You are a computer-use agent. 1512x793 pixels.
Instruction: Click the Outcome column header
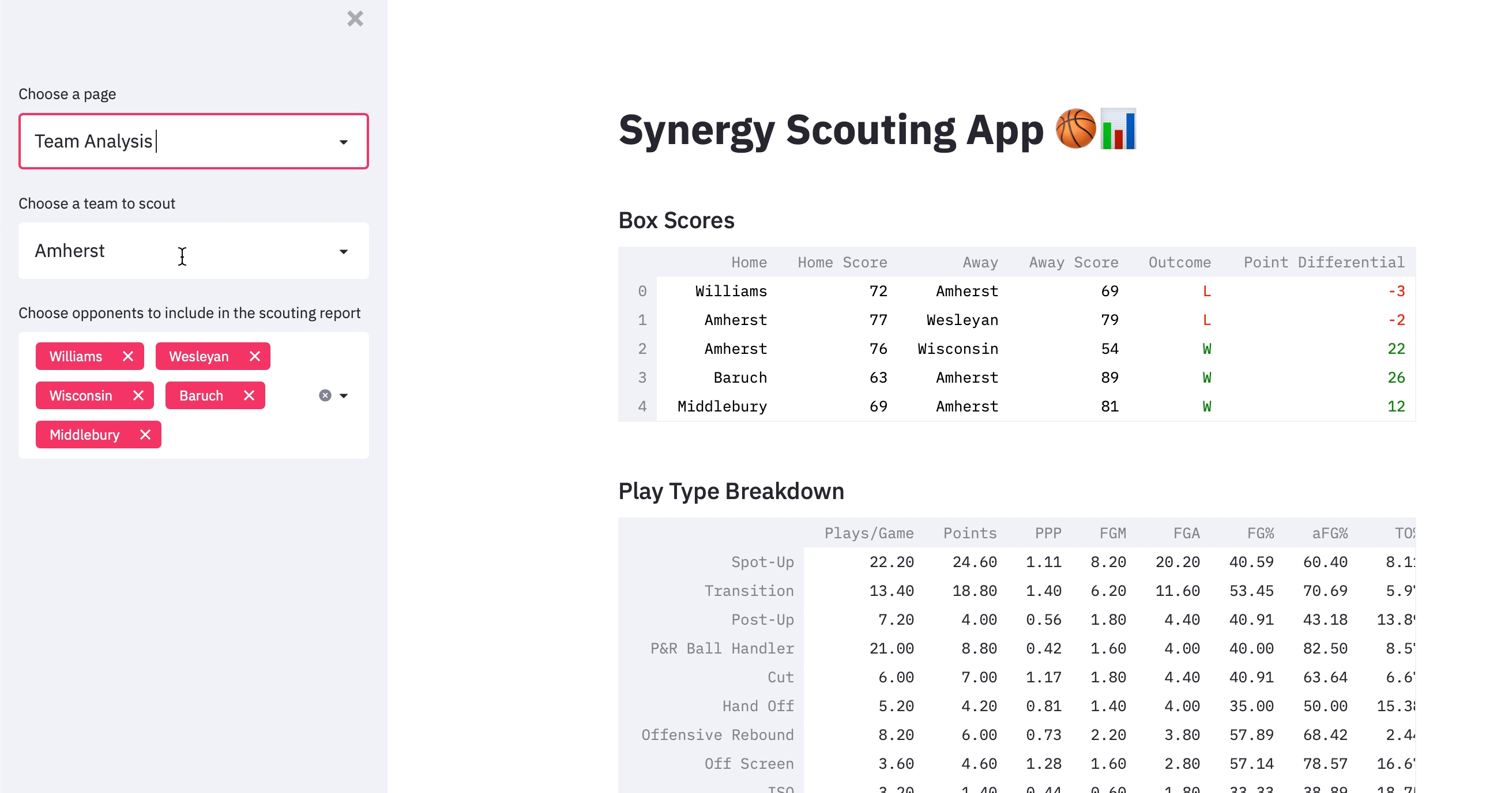[x=1180, y=262]
